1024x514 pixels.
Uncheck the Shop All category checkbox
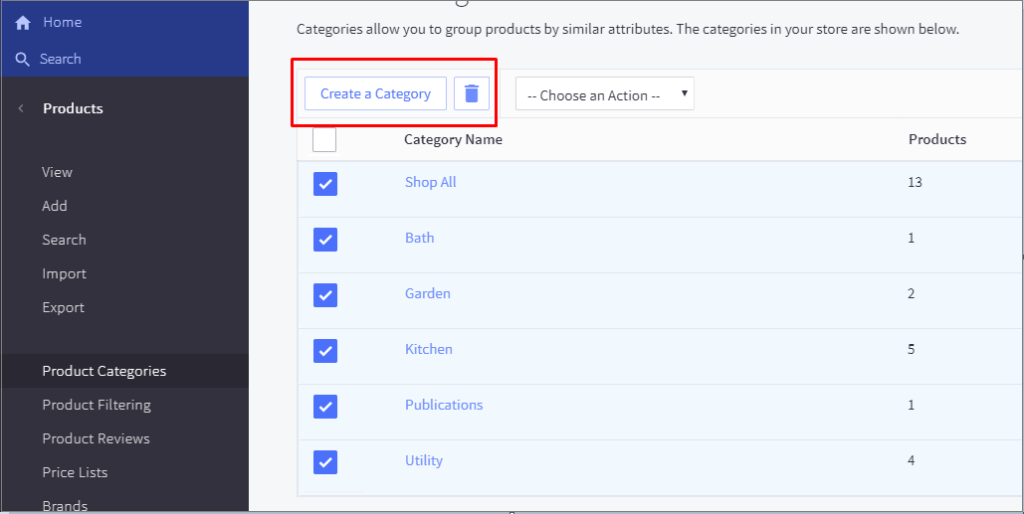[x=325, y=184]
